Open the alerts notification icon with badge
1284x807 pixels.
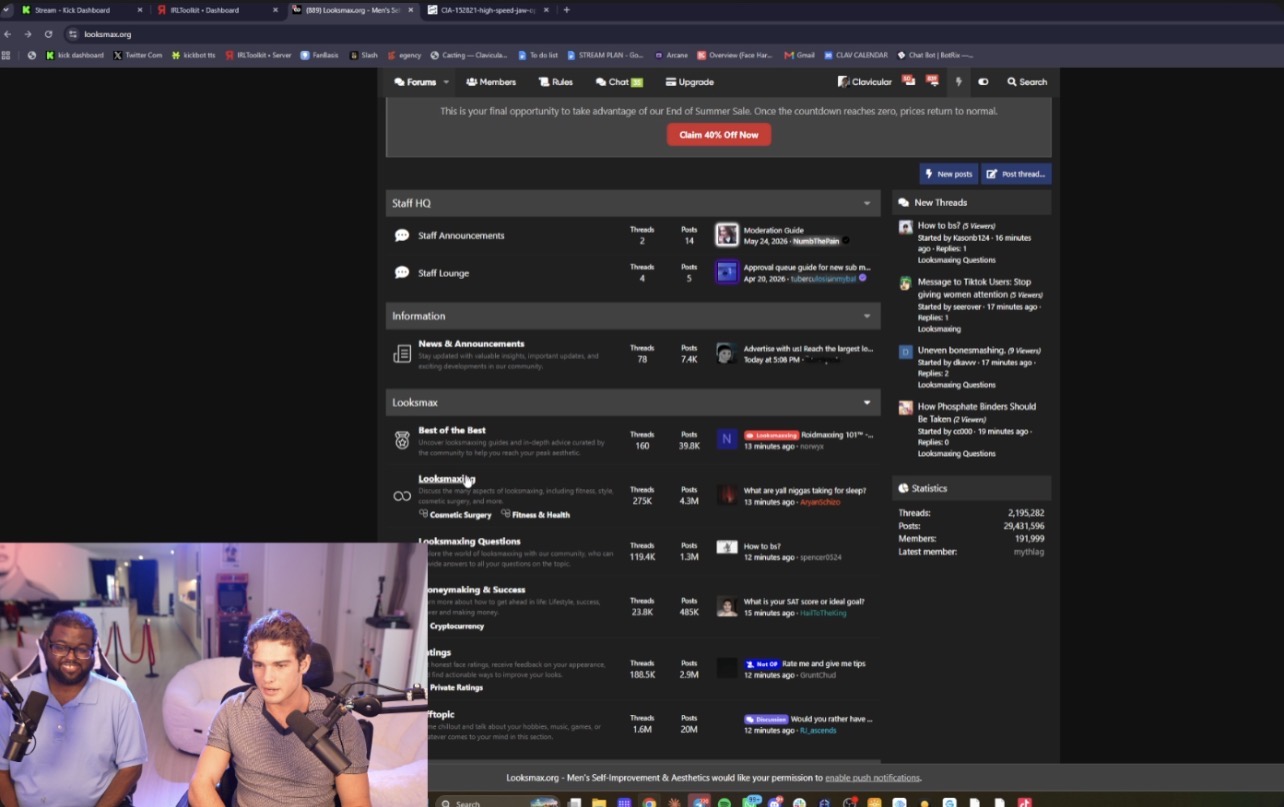click(x=933, y=81)
